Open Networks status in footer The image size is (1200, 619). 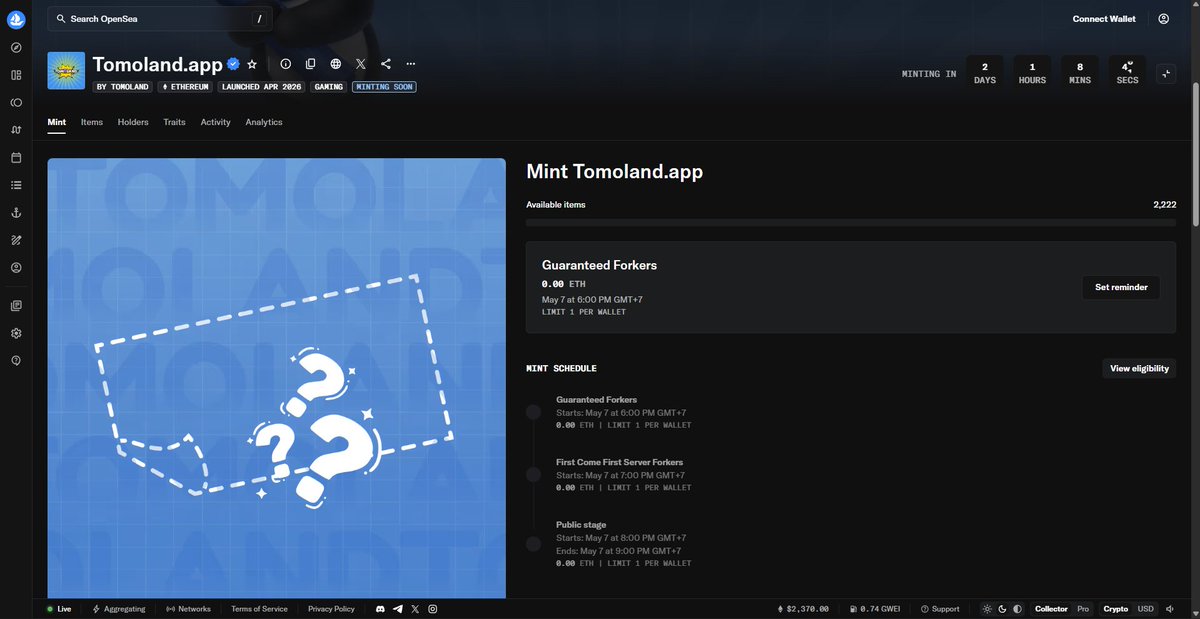(188, 609)
